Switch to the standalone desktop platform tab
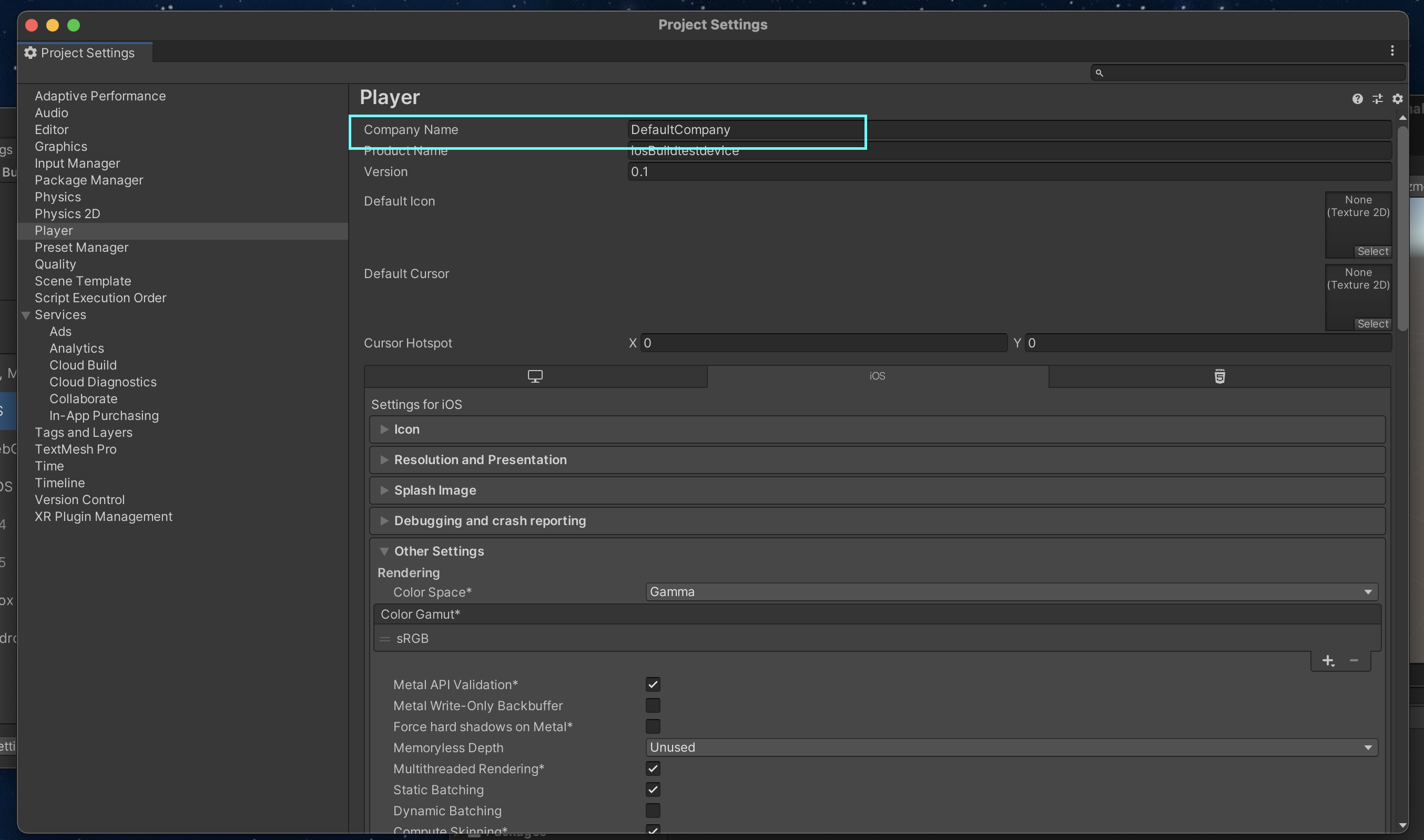 [x=535, y=376]
